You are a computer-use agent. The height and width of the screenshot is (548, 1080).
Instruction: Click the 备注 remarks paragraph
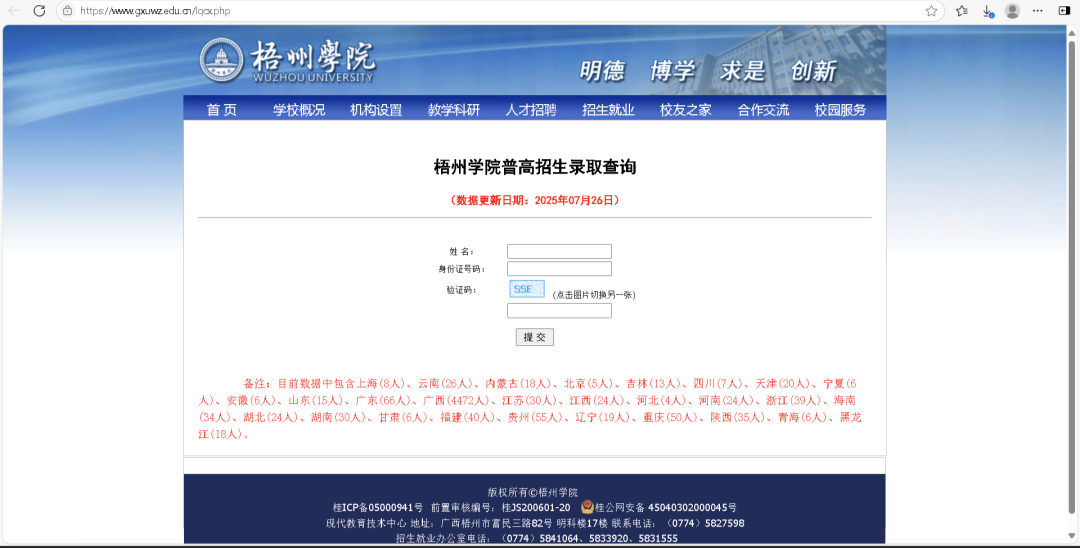530,408
